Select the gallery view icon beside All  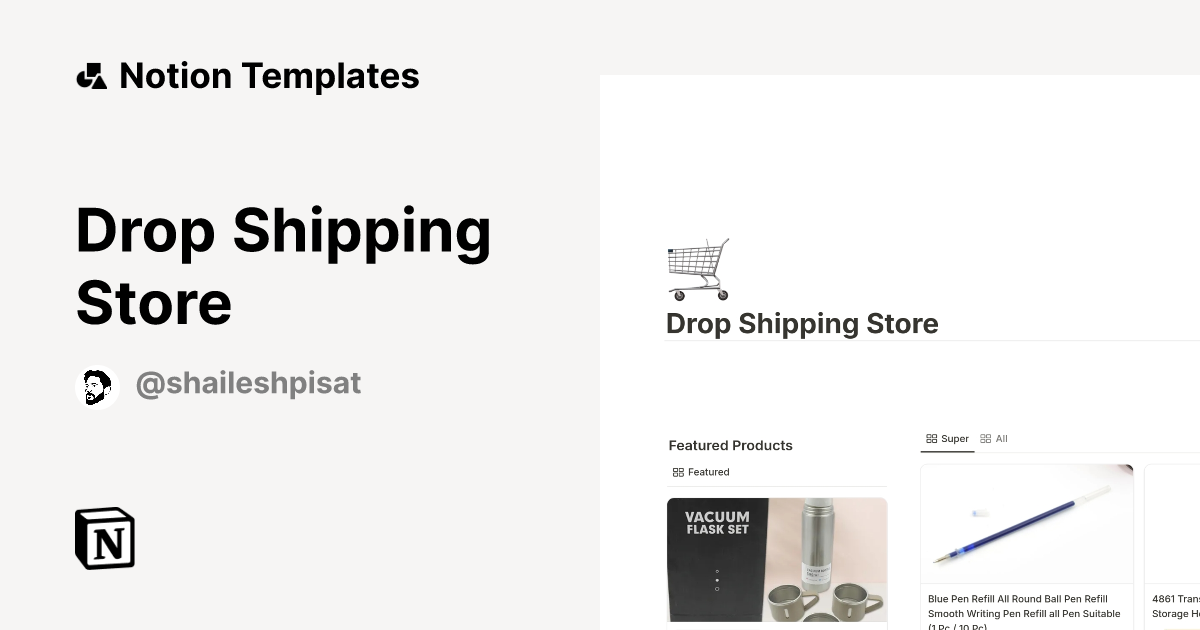986,438
